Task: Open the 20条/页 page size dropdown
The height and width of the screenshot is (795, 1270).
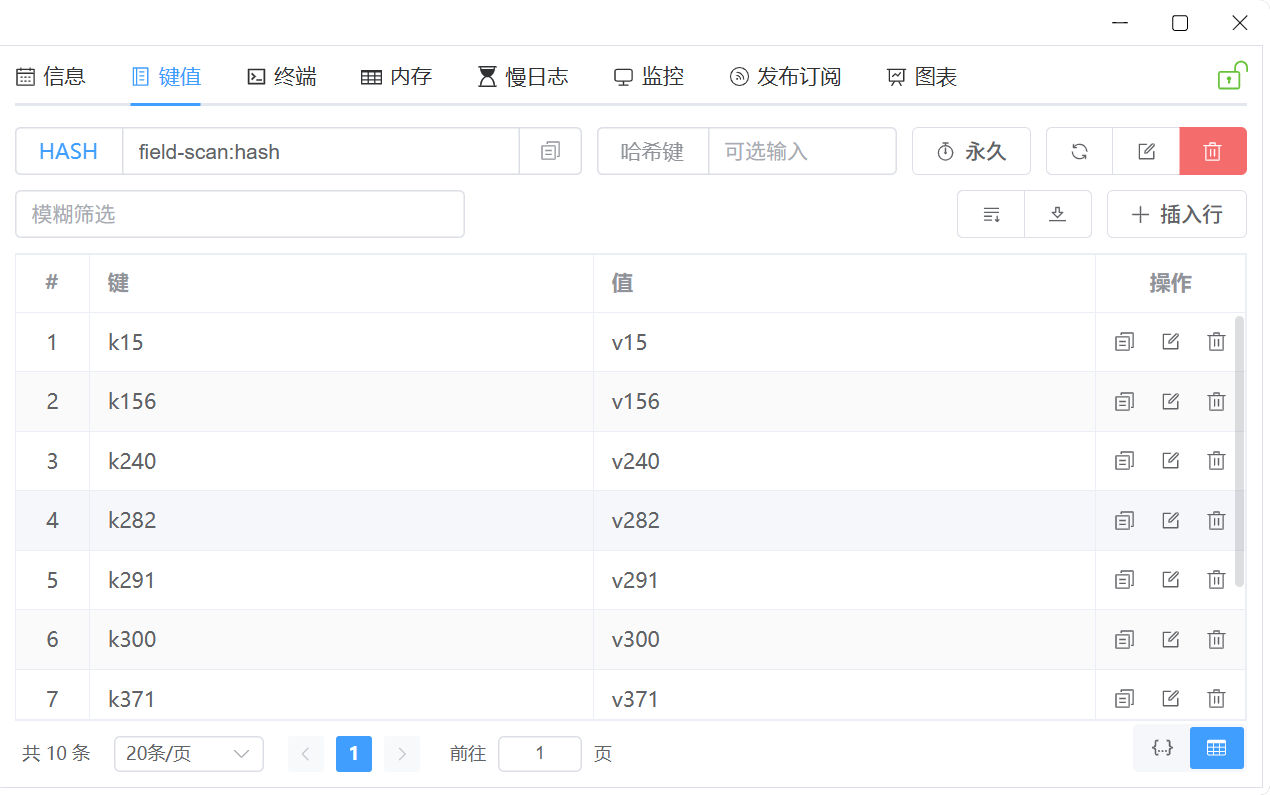Action: coord(188,754)
